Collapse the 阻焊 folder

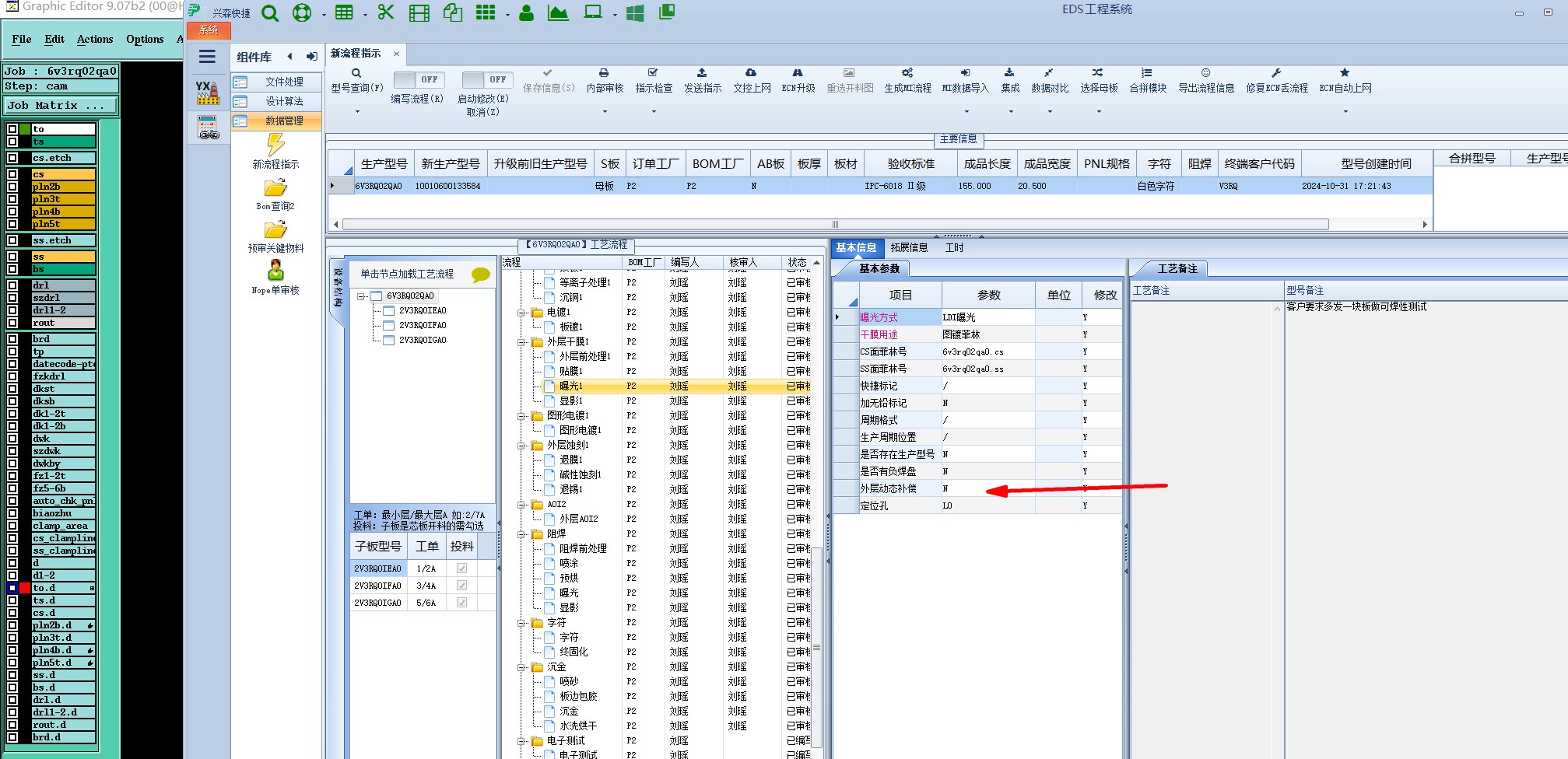(x=521, y=534)
